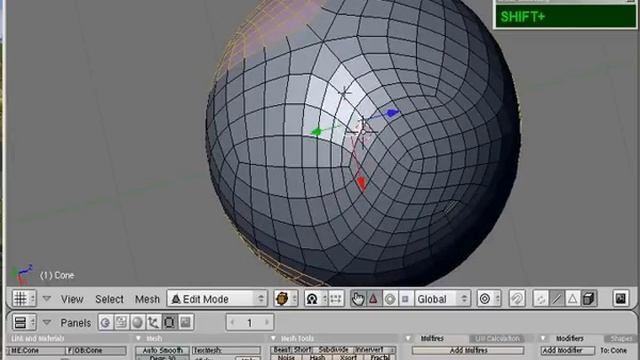
Task: Click the blue Z-axis manipulator handle
Action: pyautogui.click(x=392, y=113)
